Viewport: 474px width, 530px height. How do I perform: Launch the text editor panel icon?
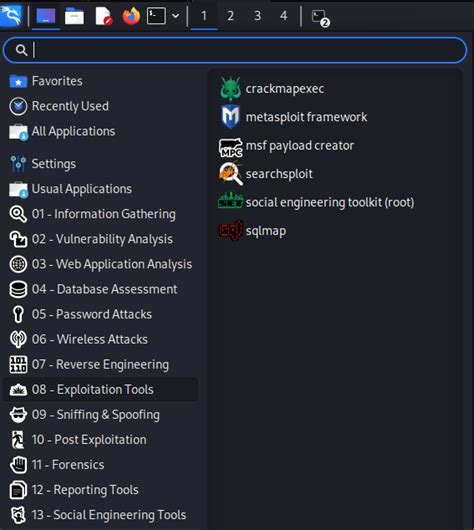click(x=103, y=16)
